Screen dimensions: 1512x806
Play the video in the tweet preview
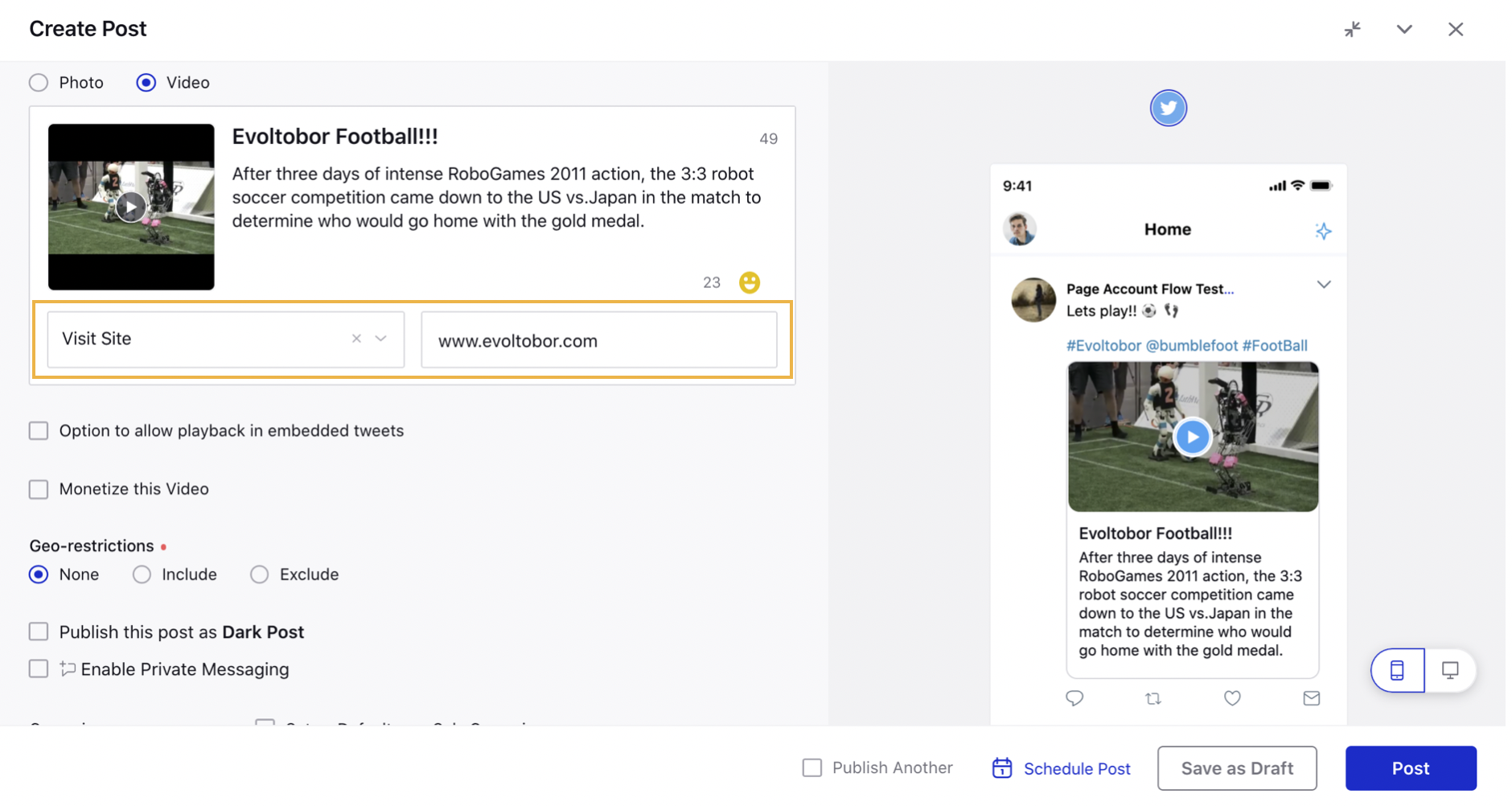1192,437
